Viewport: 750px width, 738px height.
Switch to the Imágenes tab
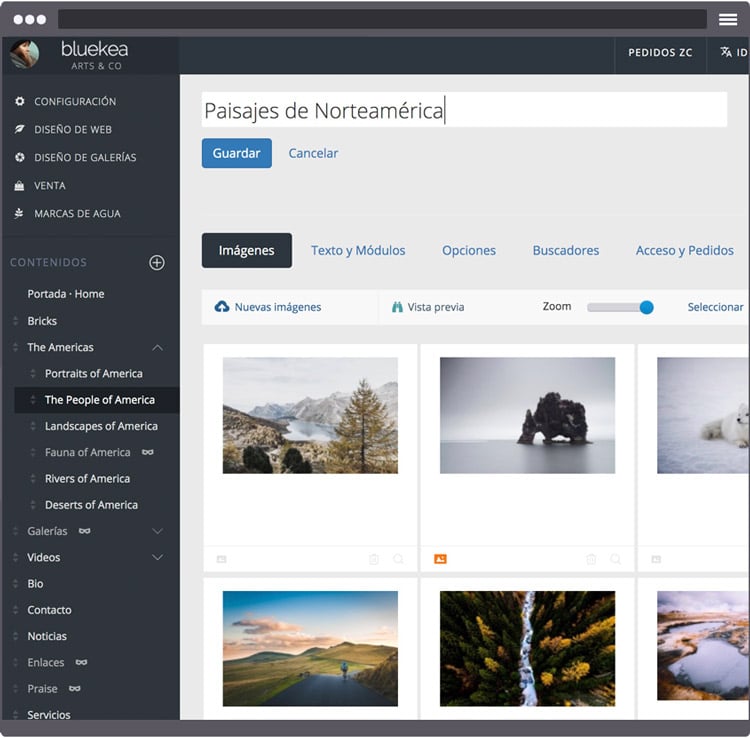[x=247, y=251]
